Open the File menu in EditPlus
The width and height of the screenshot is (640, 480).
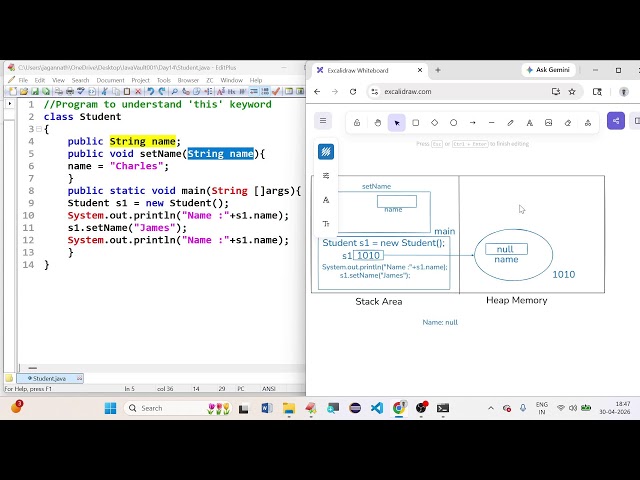click(23, 80)
